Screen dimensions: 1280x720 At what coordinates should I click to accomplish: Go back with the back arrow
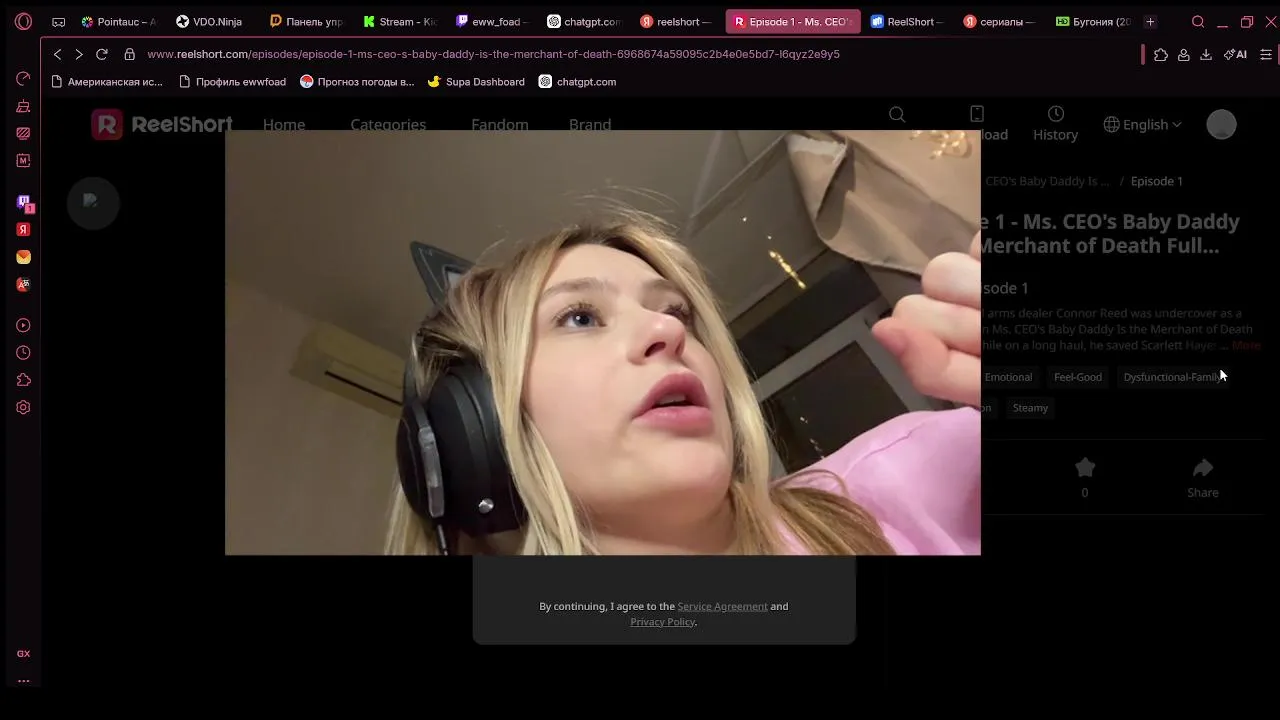(x=57, y=54)
